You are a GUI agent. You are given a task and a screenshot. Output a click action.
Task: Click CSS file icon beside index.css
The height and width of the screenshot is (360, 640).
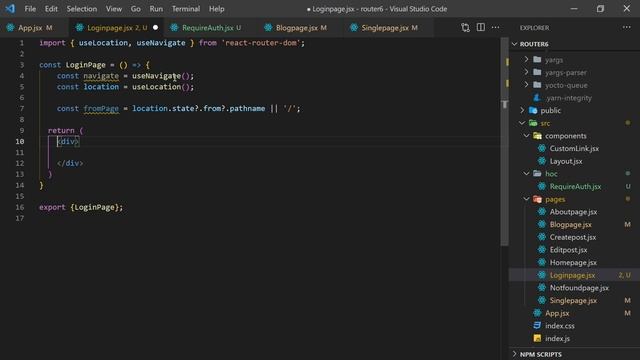[x=537, y=326]
